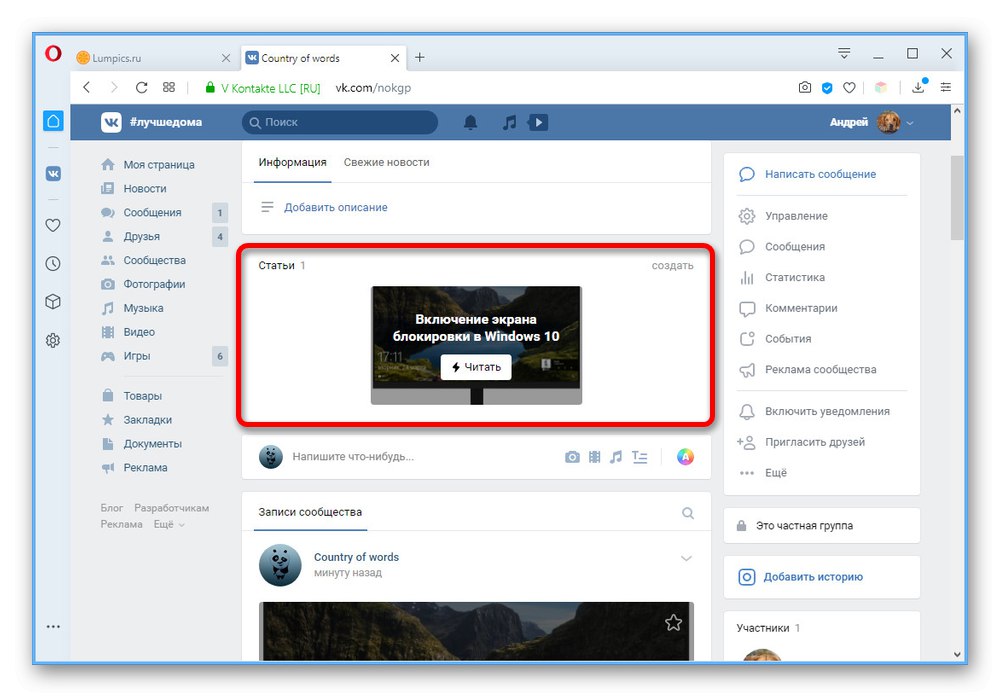Open community Управление settings
The height and width of the screenshot is (697, 1000).
pos(796,216)
